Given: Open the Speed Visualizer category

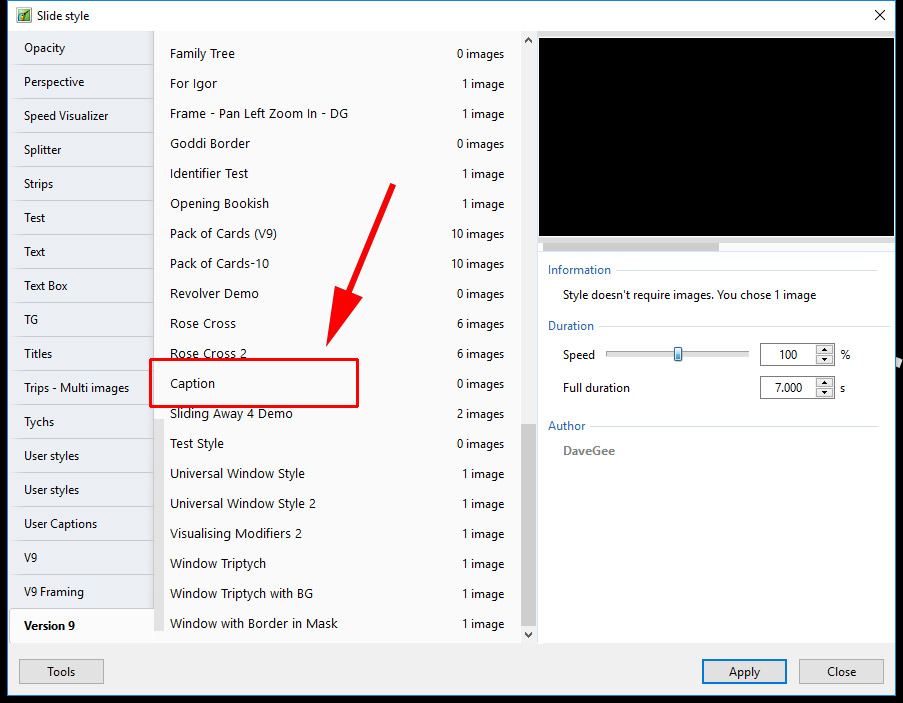Looking at the screenshot, I should 81,116.
